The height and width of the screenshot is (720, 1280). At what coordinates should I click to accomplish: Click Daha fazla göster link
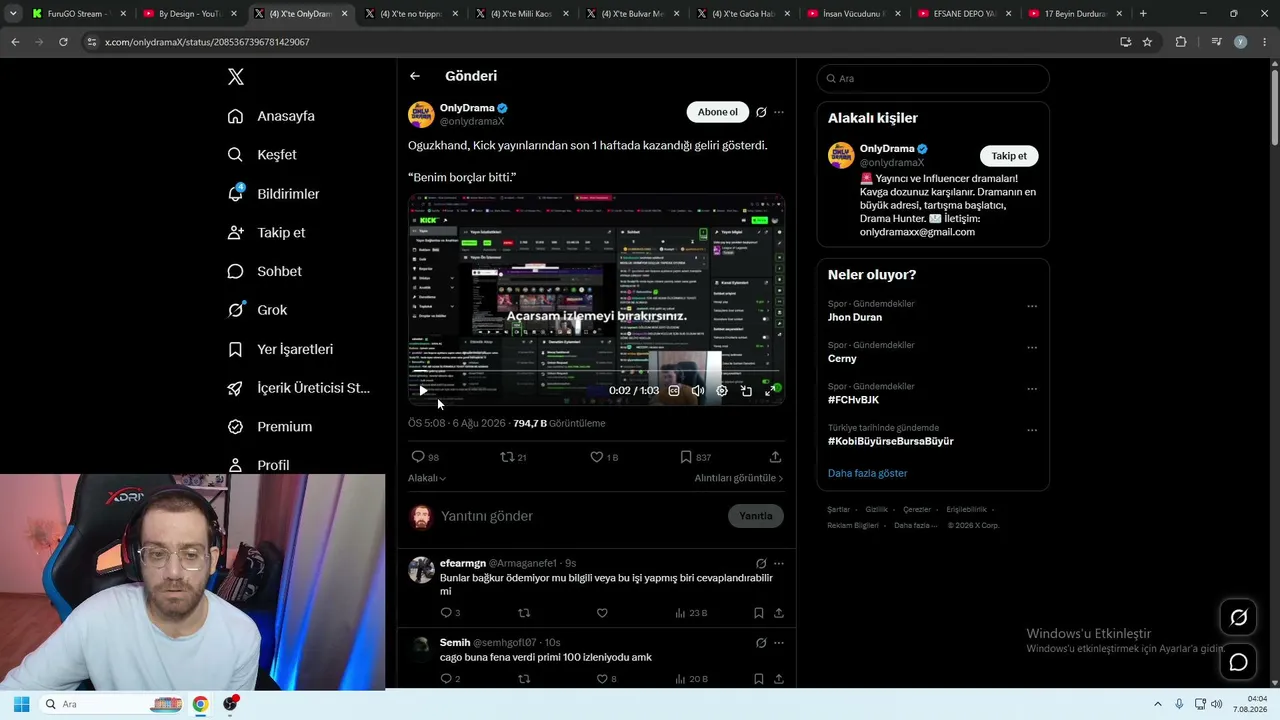(868, 473)
